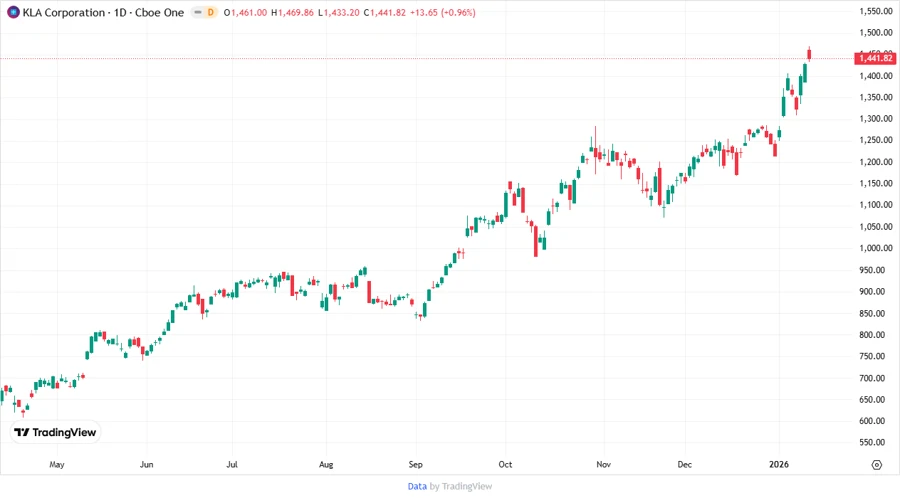The image size is (900, 498).
Task: Open the 'by TradingView' footer link
Action: pyautogui.click(x=461, y=487)
